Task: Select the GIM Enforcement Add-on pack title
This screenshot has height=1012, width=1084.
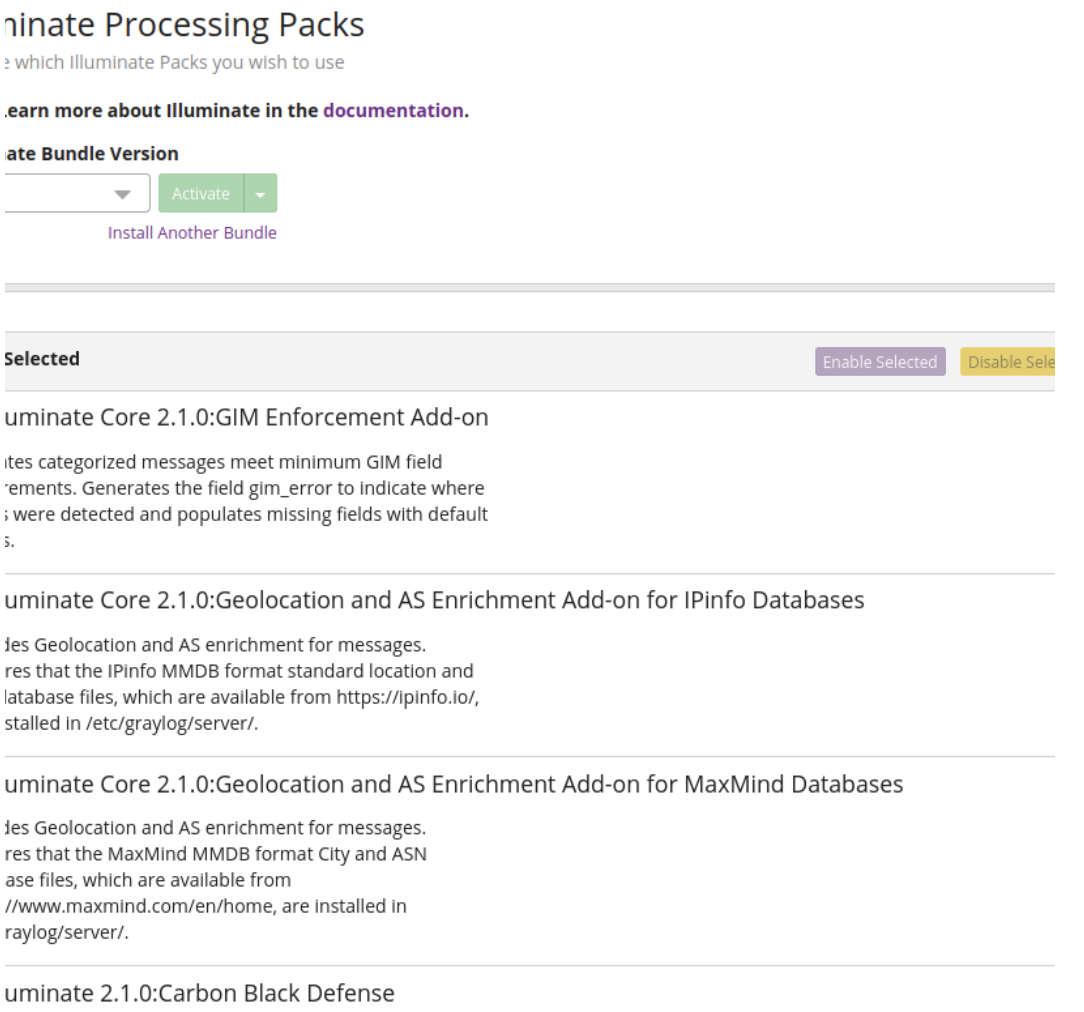Action: click(246, 417)
